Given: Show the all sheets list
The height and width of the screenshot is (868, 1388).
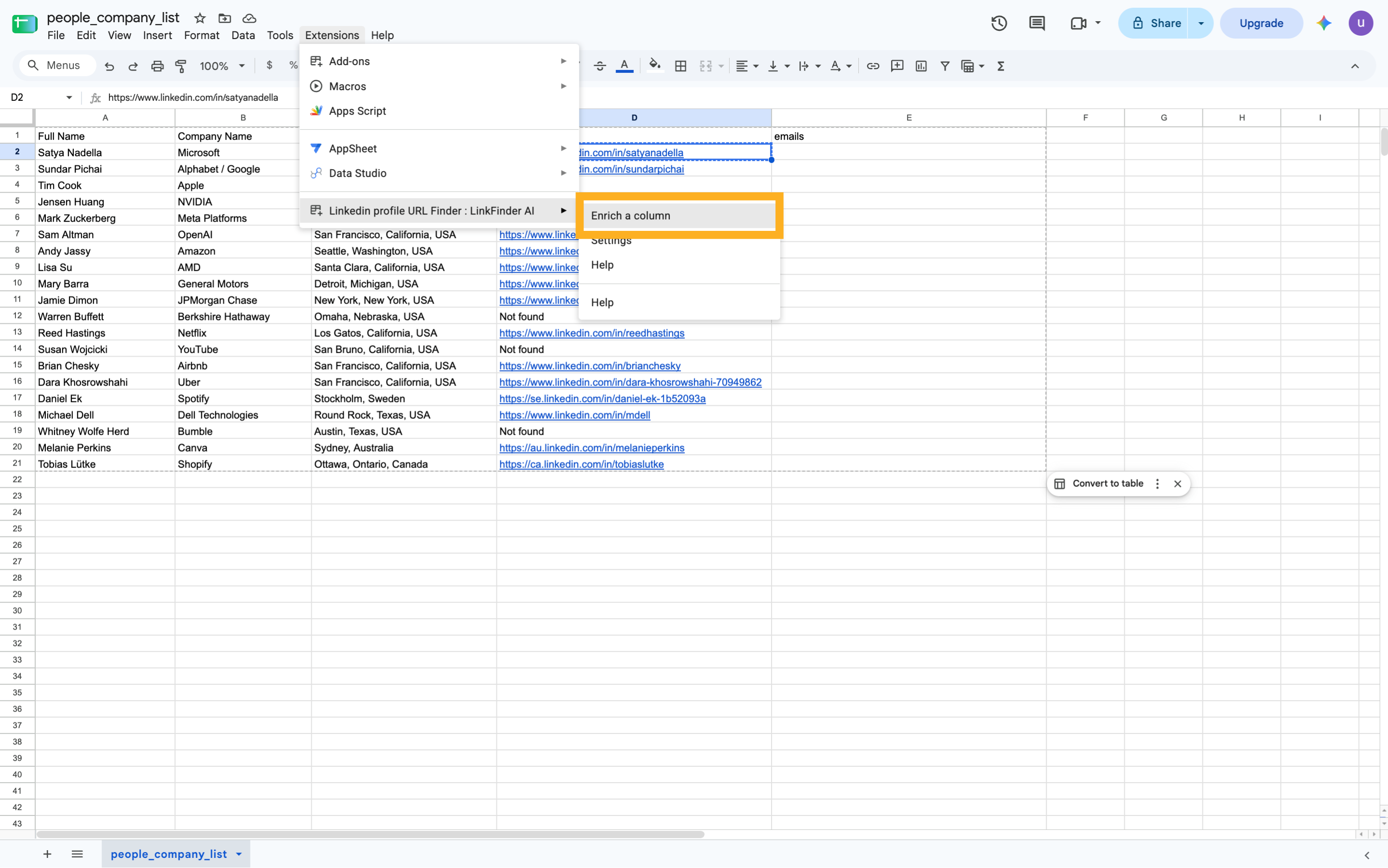Looking at the screenshot, I should [77, 854].
